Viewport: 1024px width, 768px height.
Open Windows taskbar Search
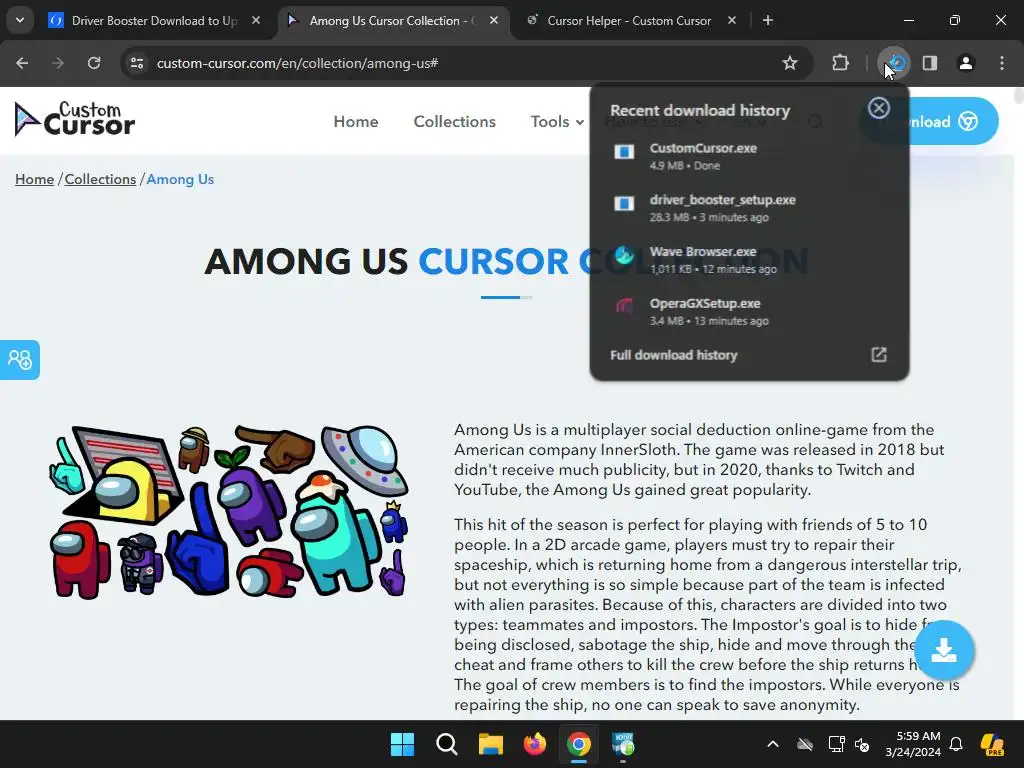click(447, 744)
